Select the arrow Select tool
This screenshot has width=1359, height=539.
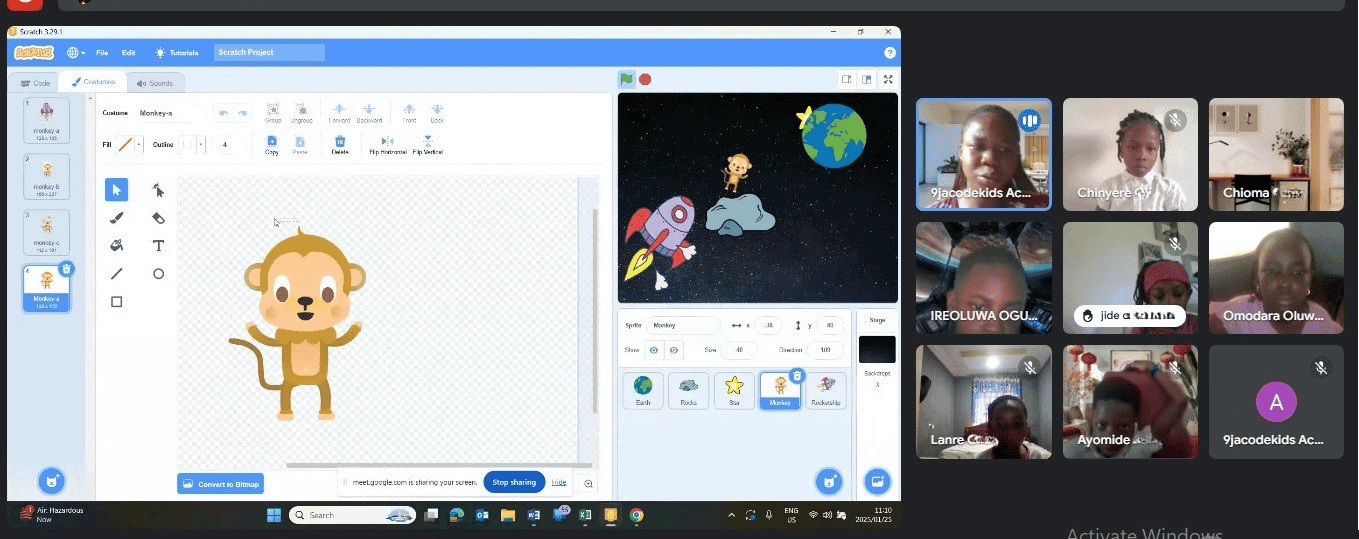click(117, 190)
